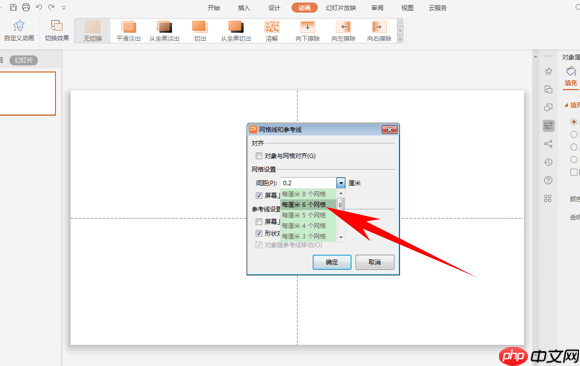Select the fourth fill radio option
Viewport: 580px width, 366px height.
point(574,160)
